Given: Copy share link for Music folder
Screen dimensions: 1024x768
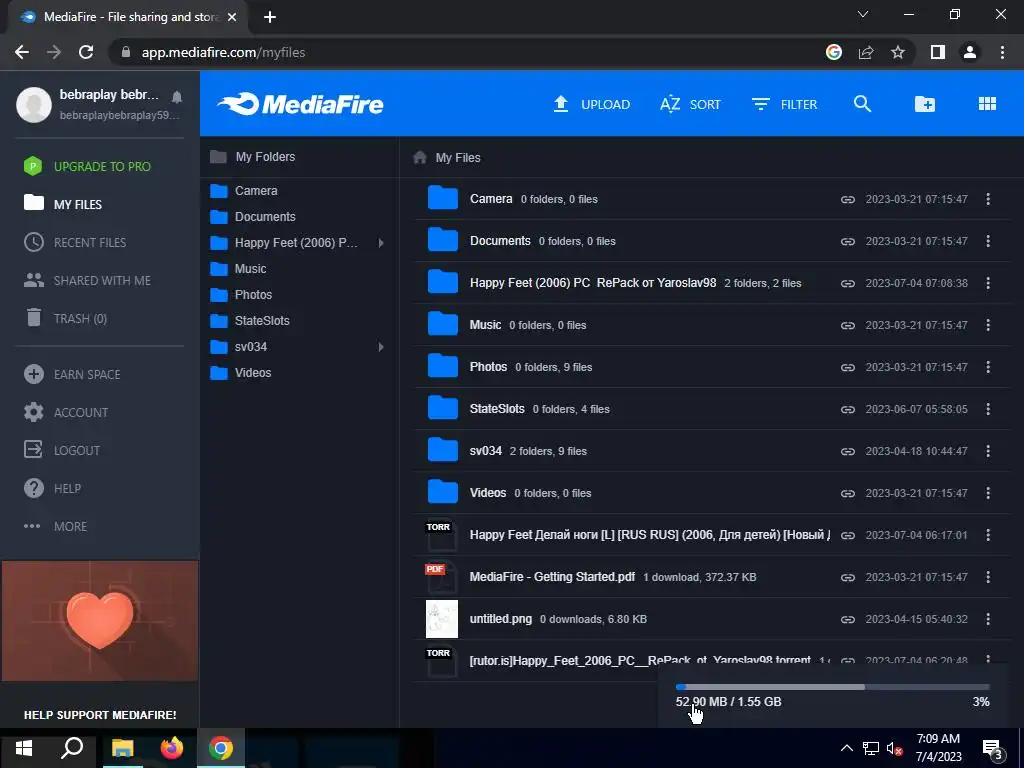Looking at the screenshot, I should click(x=848, y=325).
